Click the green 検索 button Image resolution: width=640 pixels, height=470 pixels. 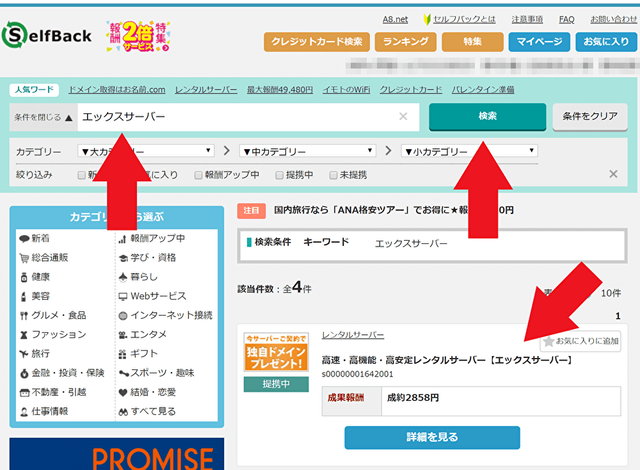(x=487, y=116)
